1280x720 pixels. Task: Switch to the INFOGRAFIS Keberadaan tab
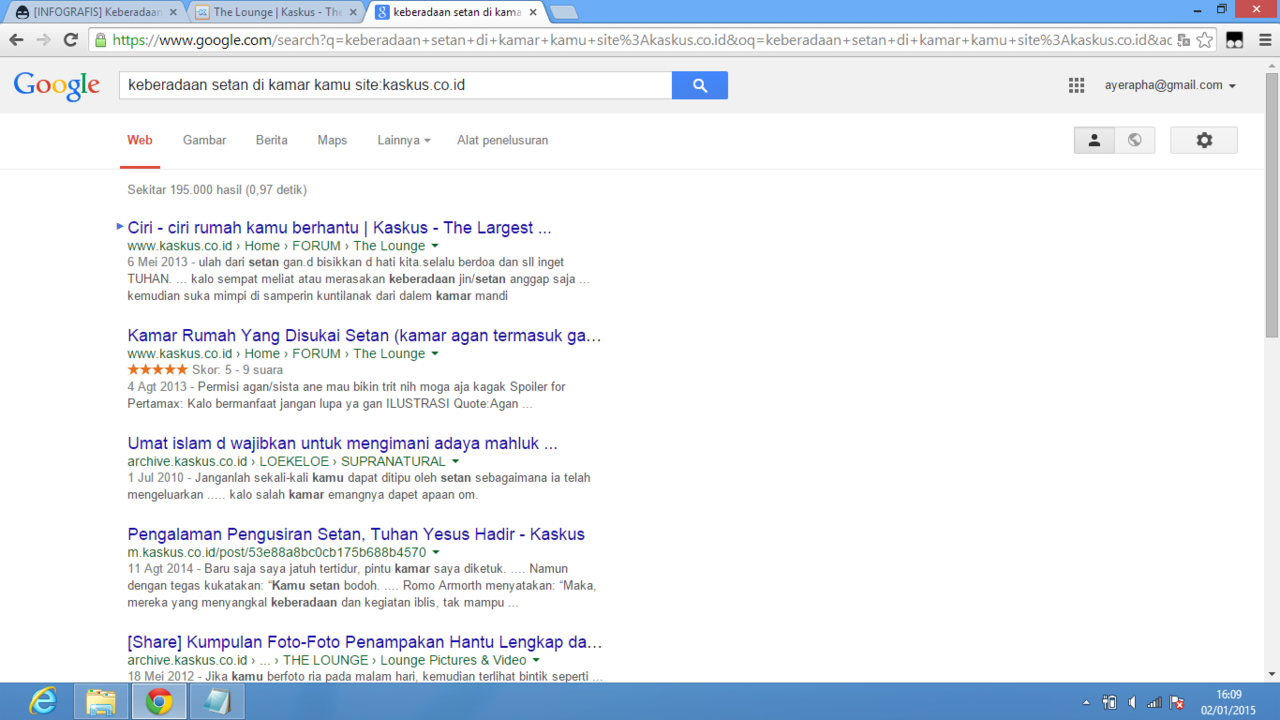point(95,12)
